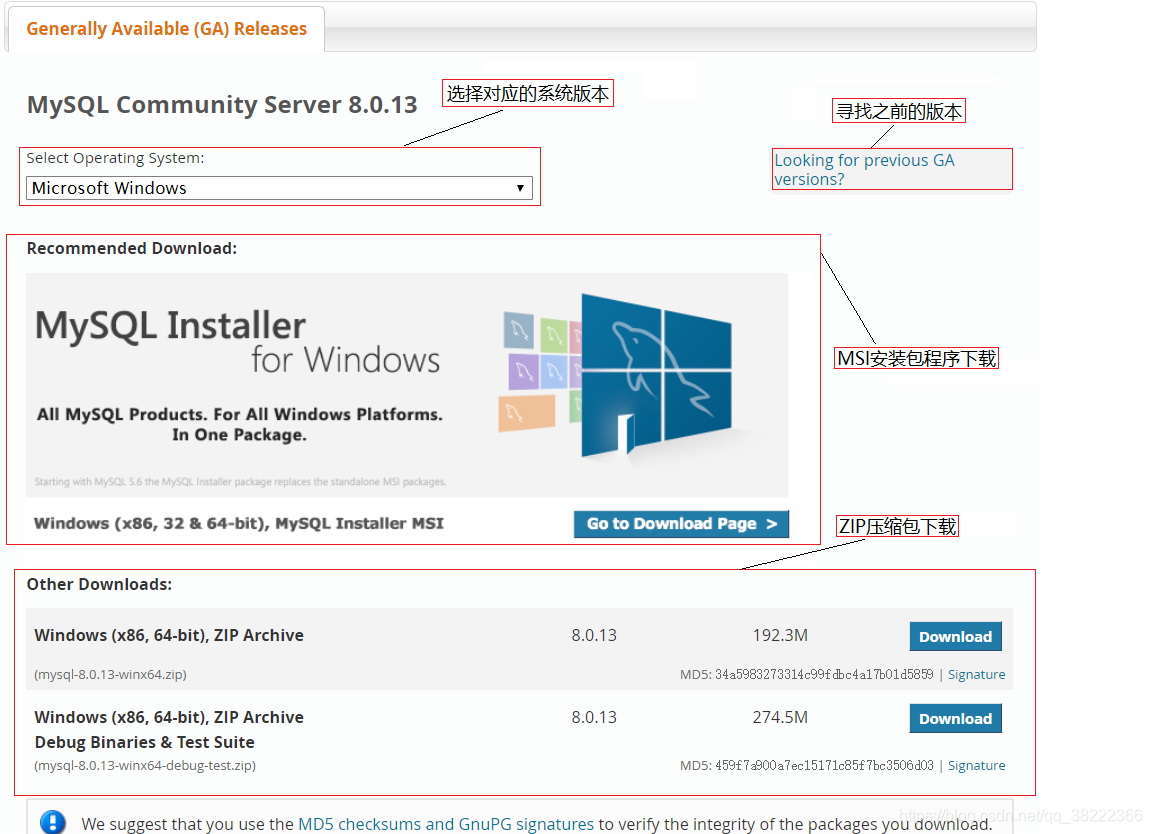Viewport: 1152px width, 834px height.
Task: Click the Windows (x86, 32 & 64-bit), MySQL Installer MSI text
Action: click(x=239, y=524)
